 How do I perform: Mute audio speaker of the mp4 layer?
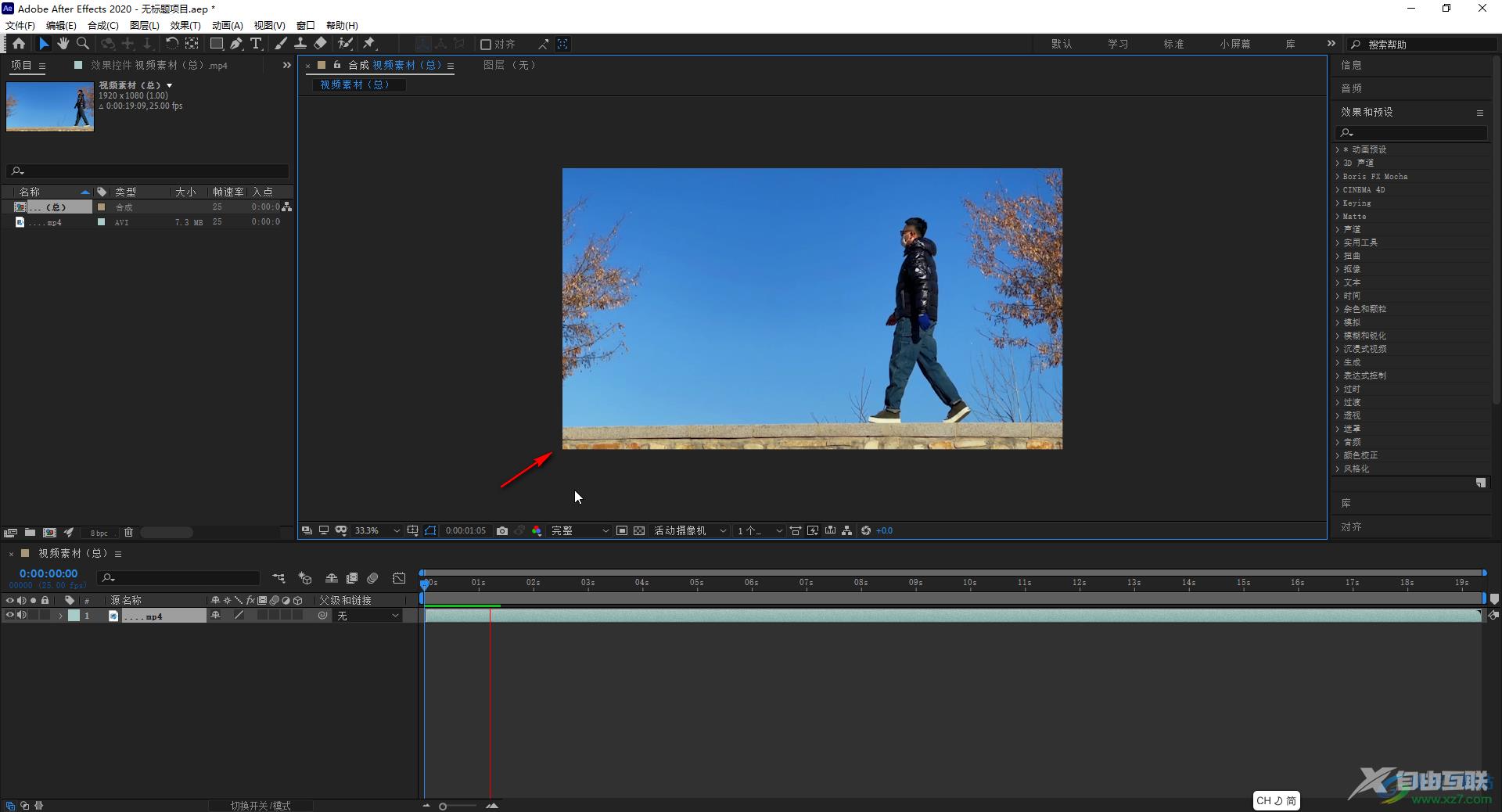point(22,616)
